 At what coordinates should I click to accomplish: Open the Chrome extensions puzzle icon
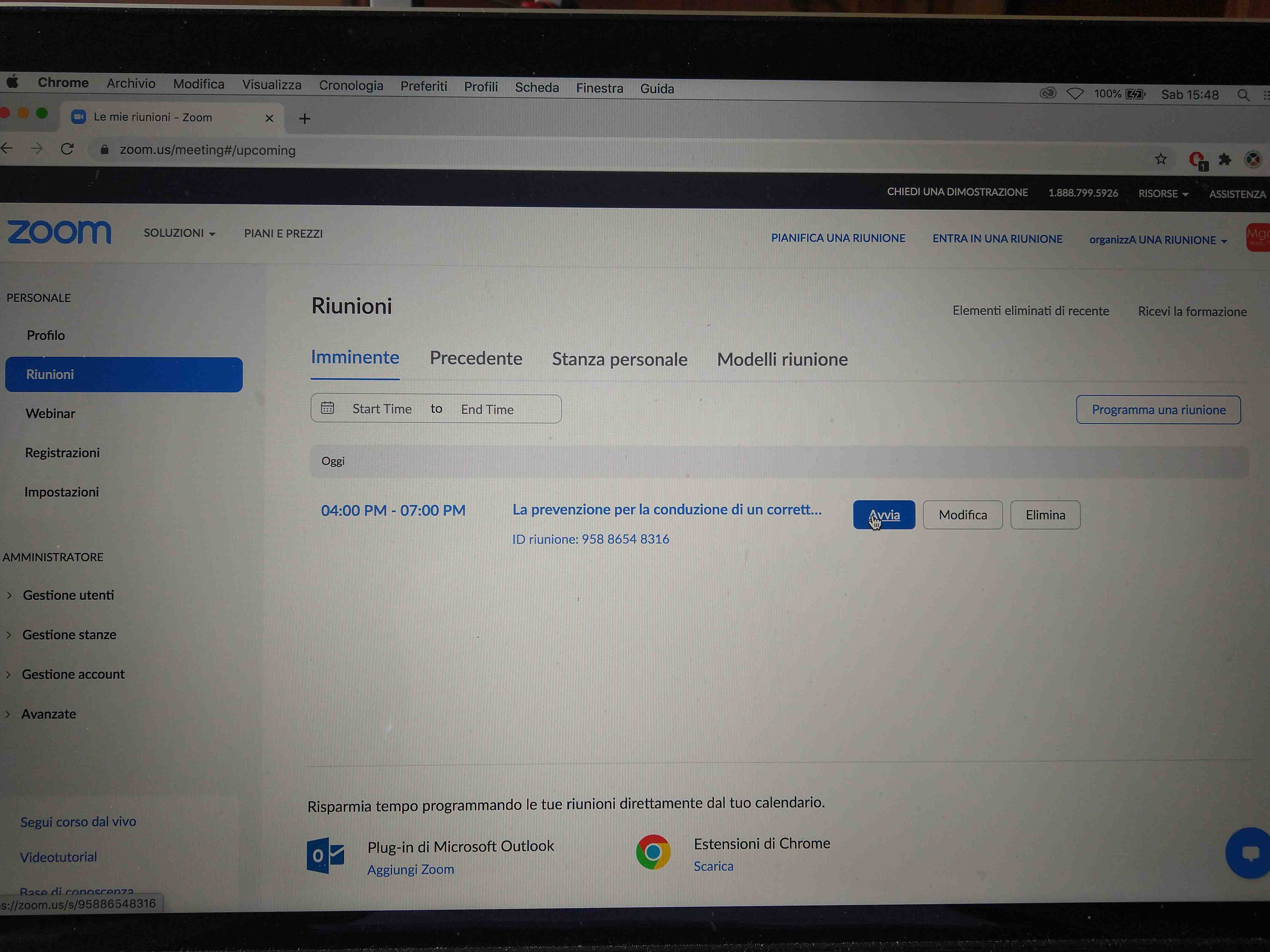[1225, 159]
